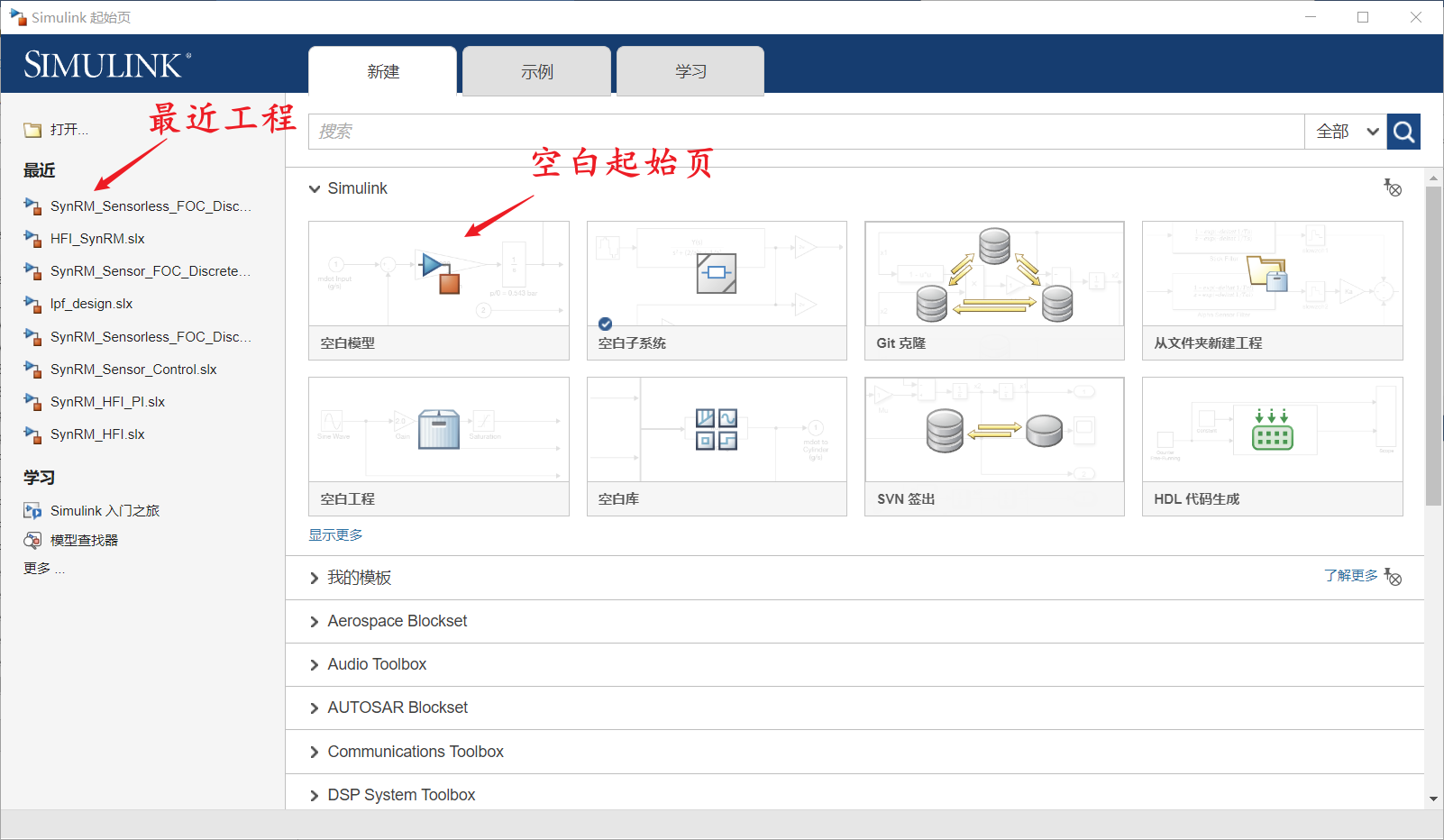1444x840 pixels.
Task: Click the model icon beside HFI_SynRM.slx
Action: tap(32, 239)
